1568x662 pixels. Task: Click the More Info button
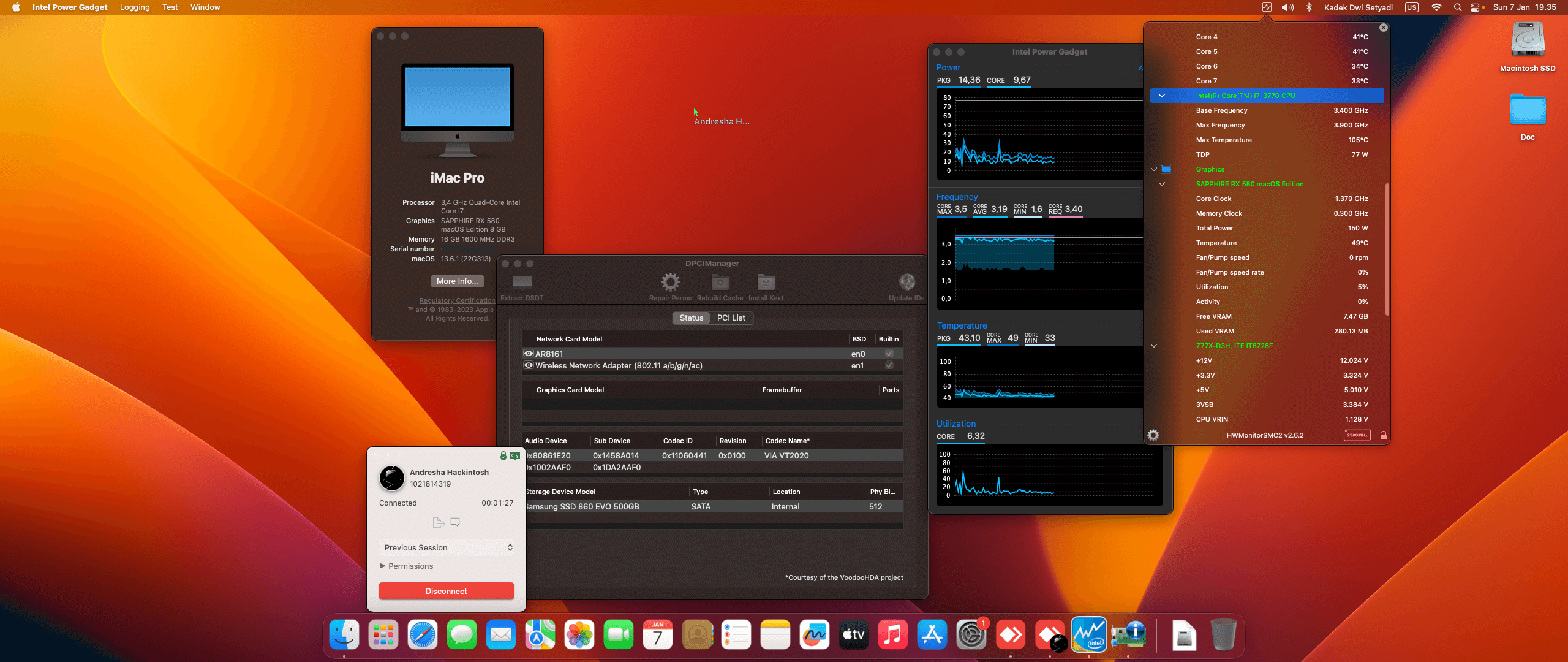point(457,281)
